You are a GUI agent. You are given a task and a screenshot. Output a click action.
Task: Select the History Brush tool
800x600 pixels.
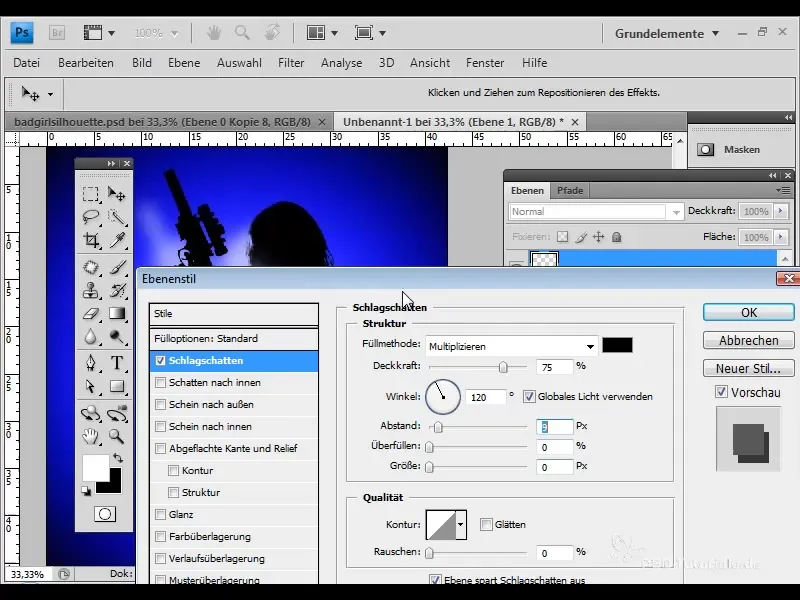[117, 290]
